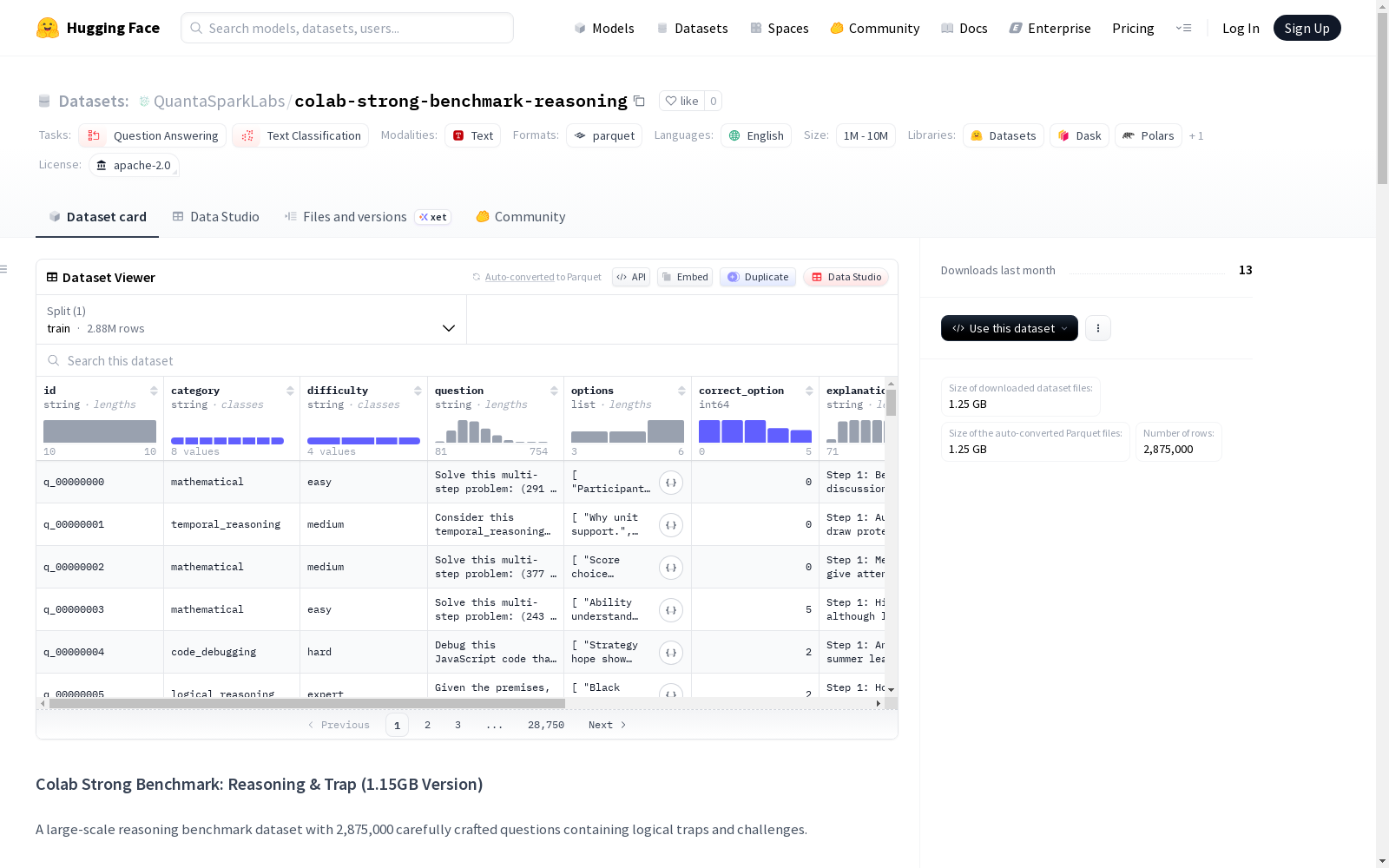Expand JSON options in row q_00000000
This screenshot has width=1389, height=868.
coord(671,483)
